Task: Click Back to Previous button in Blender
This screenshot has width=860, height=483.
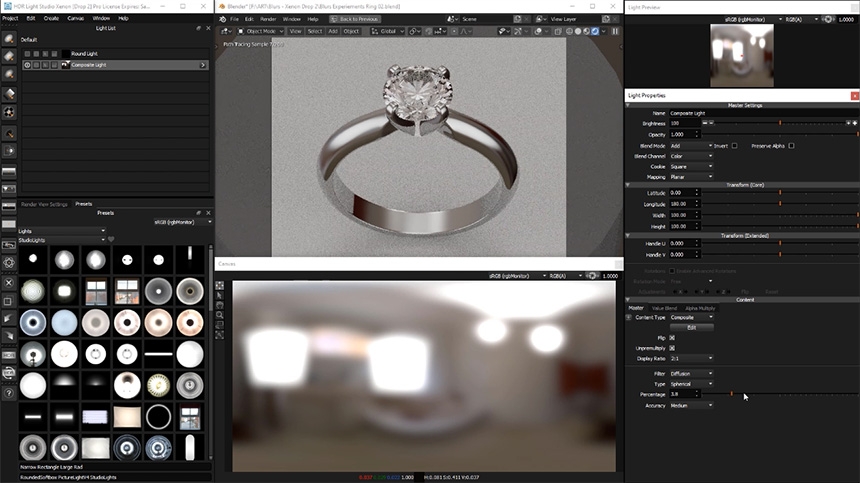Action: (355, 19)
